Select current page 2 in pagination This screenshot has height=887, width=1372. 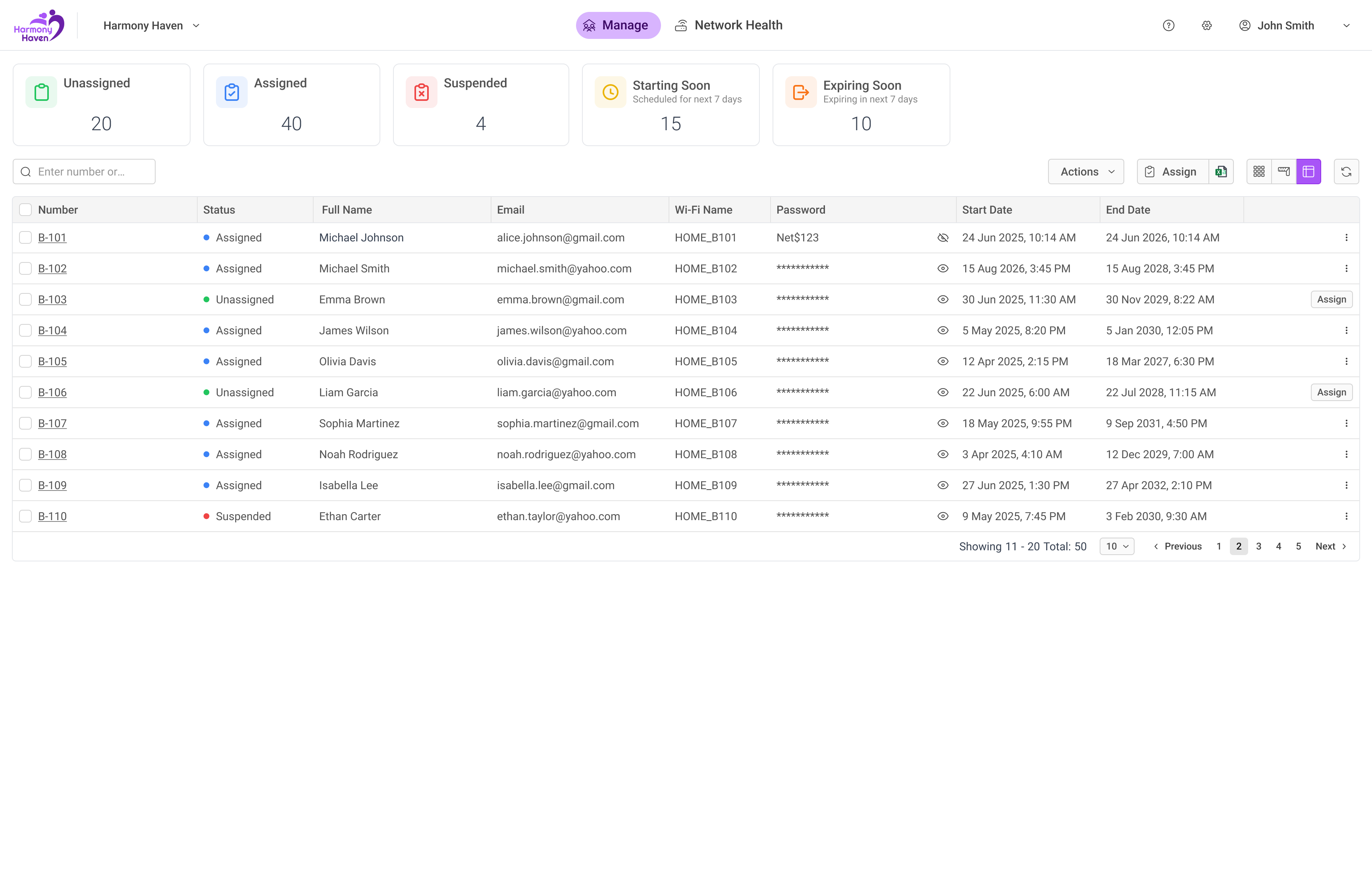click(x=1239, y=547)
